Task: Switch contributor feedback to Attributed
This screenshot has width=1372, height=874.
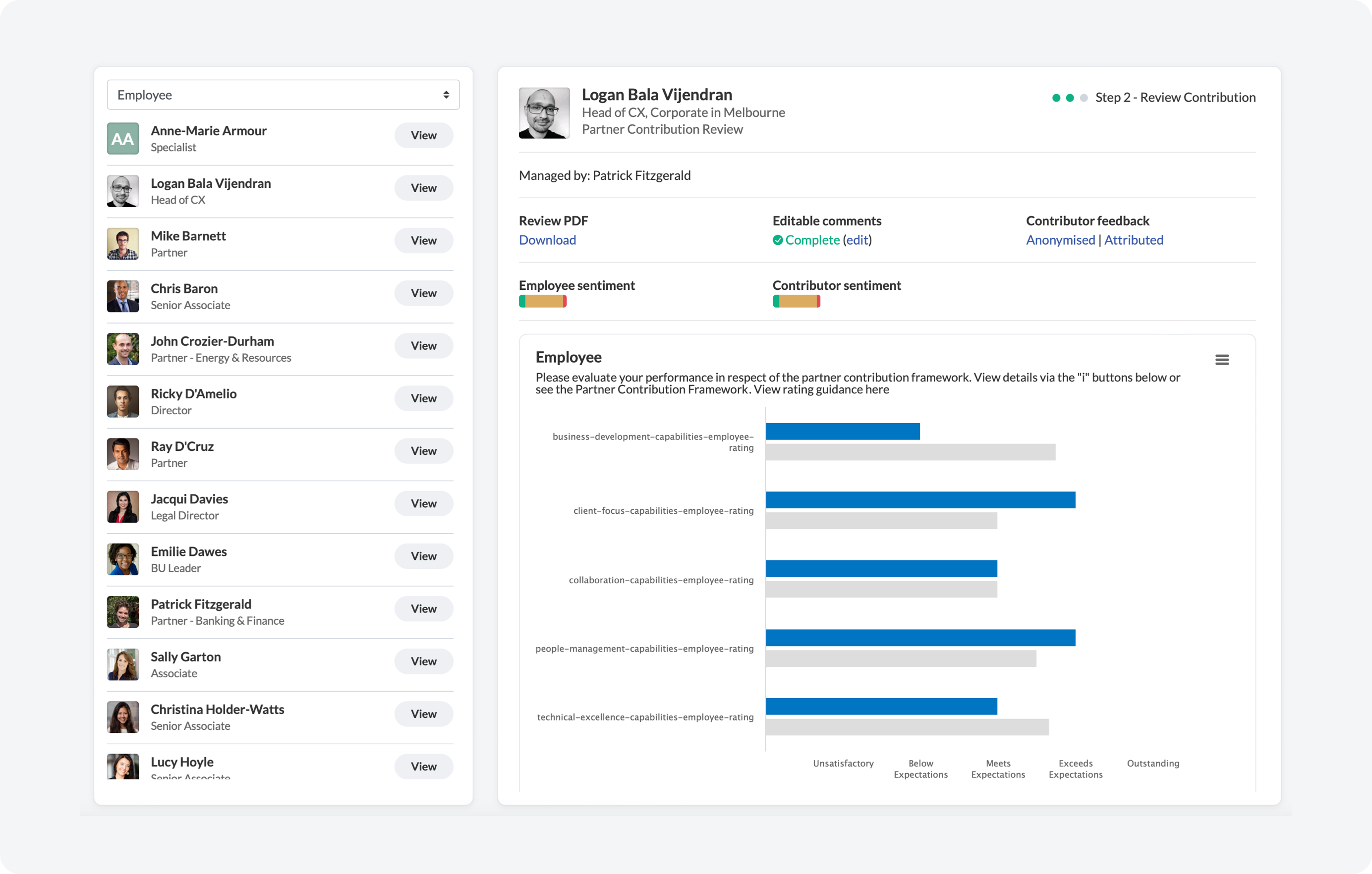Action: (1134, 240)
